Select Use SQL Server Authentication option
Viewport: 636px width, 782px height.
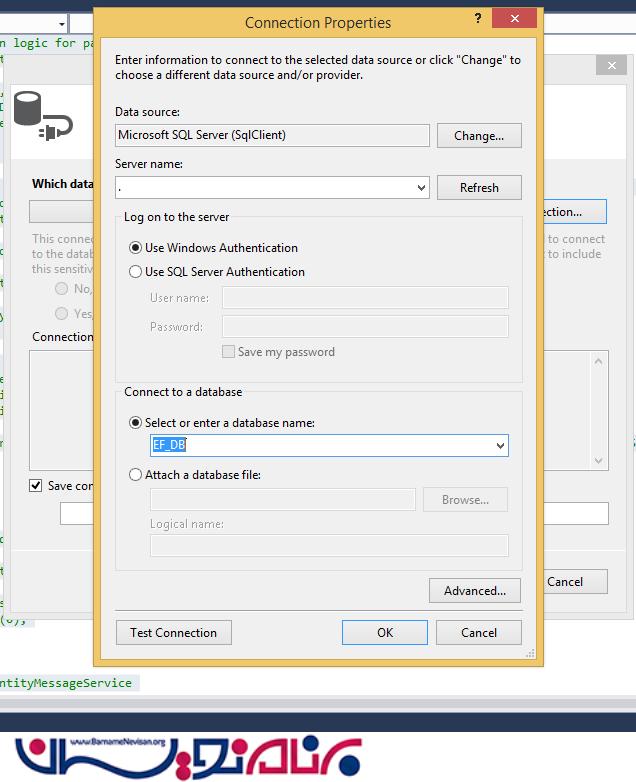click(136, 272)
